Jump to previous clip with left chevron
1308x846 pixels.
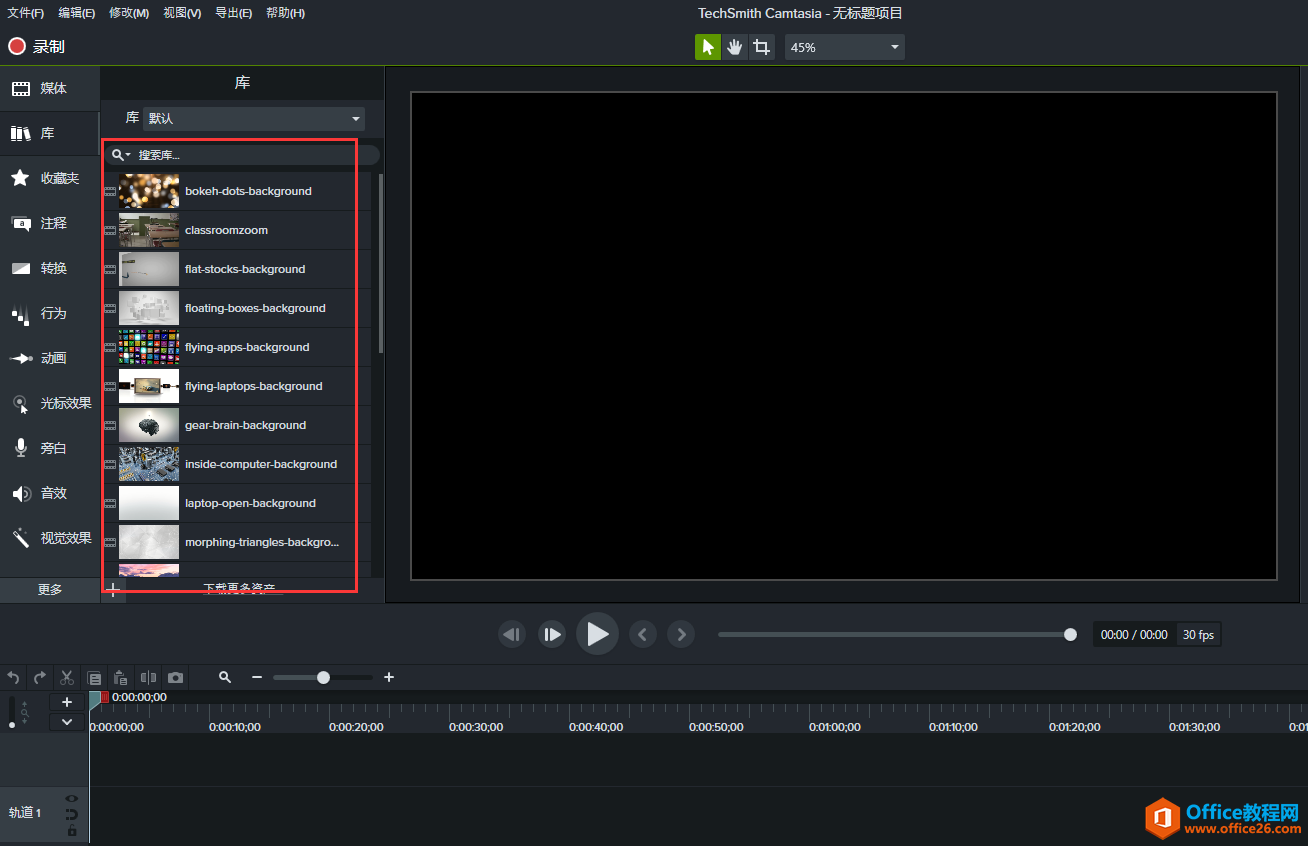tap(642, 634)
